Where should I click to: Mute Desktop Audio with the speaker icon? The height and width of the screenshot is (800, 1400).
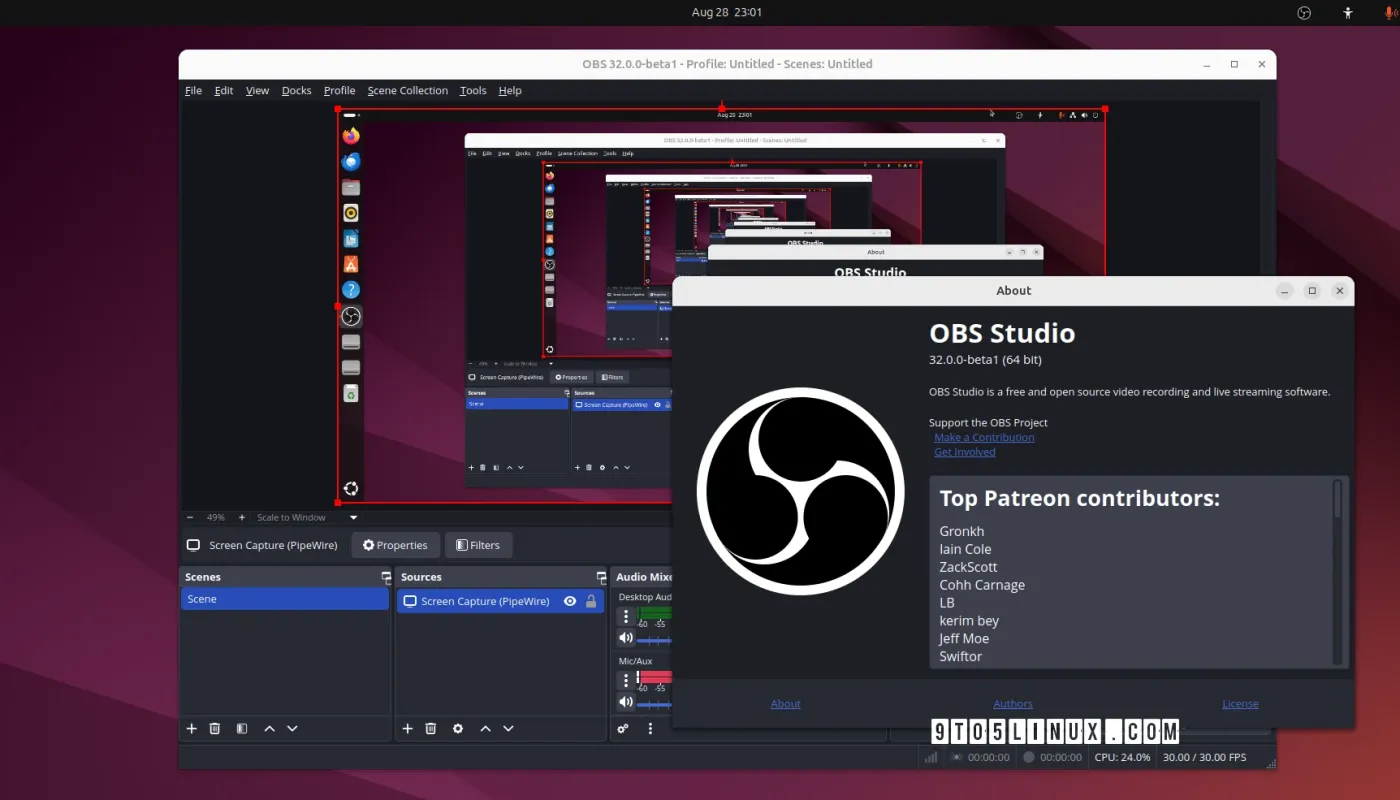(x=625, y=637)
